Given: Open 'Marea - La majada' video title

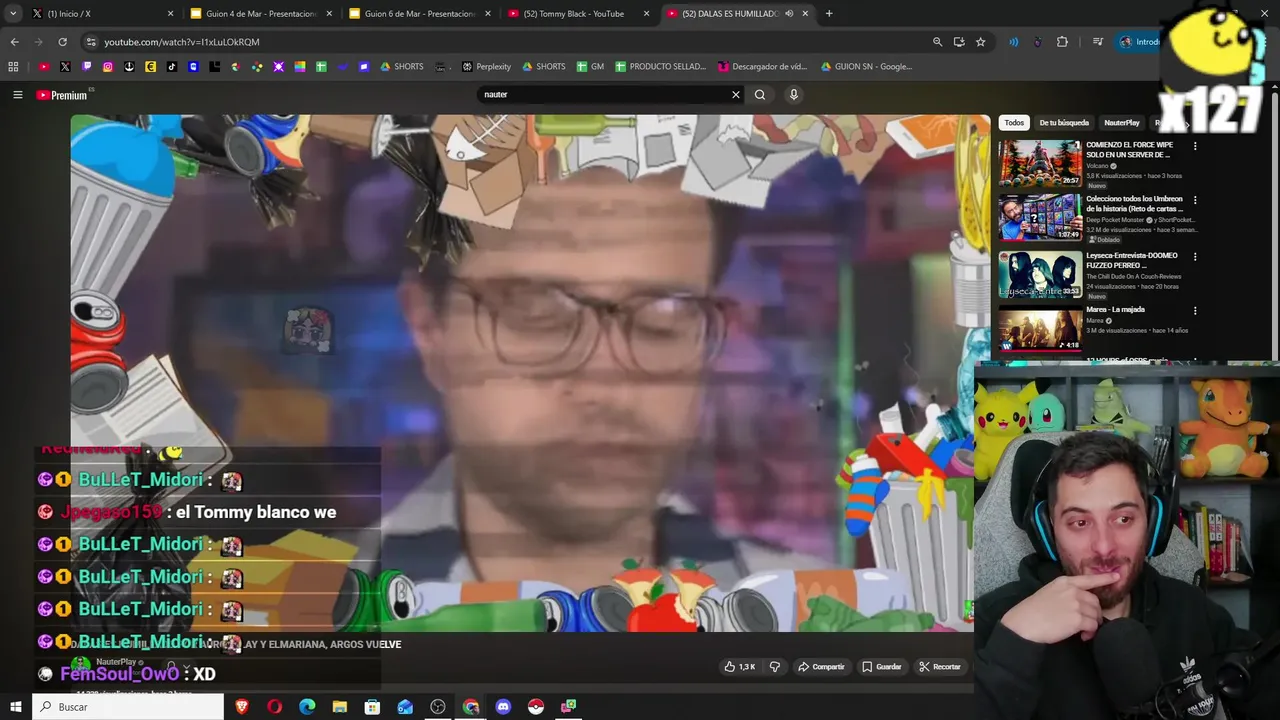Looking at the screenshot, I should point(1115,310).
